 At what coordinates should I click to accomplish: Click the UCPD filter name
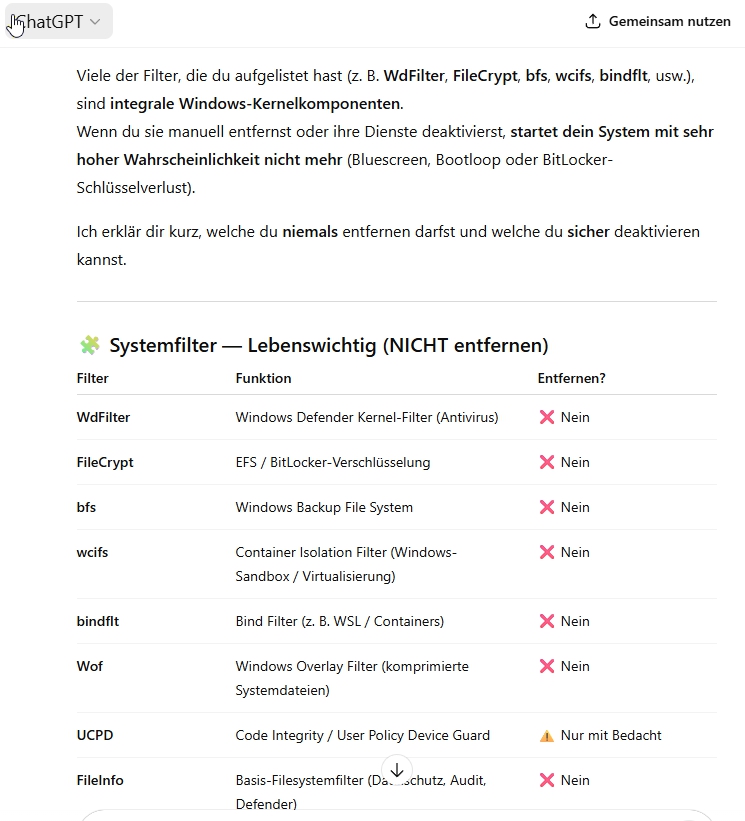[95, 735]
